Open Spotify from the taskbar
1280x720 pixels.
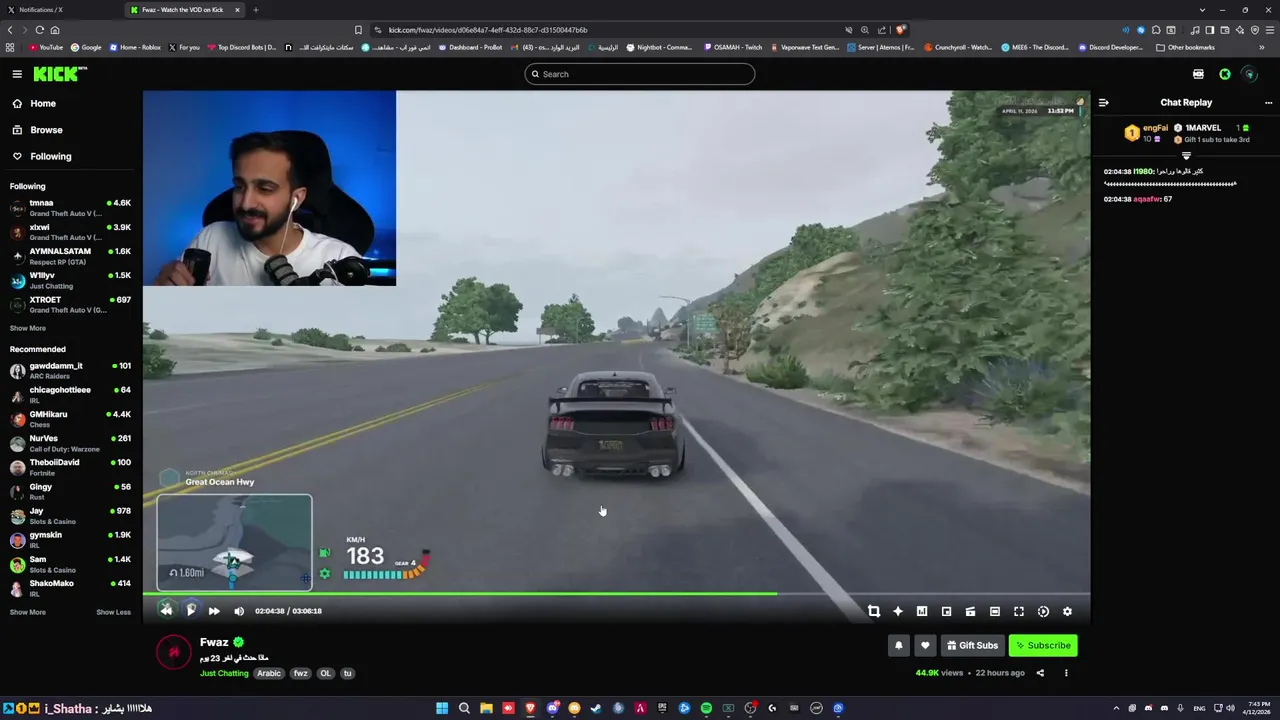(706, 708)
